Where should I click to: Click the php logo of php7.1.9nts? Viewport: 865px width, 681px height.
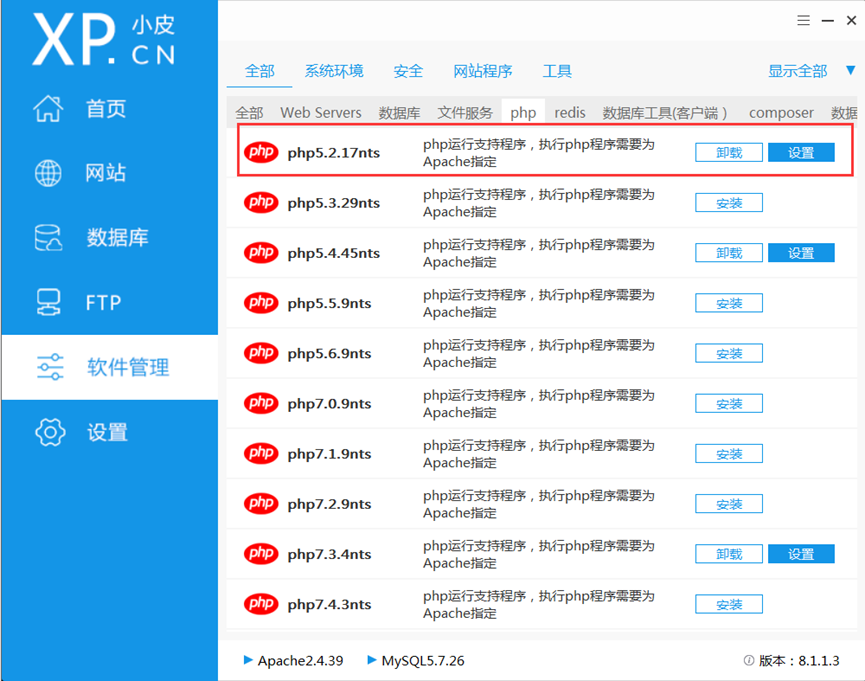pyautogui.click(x=261, y=454)
